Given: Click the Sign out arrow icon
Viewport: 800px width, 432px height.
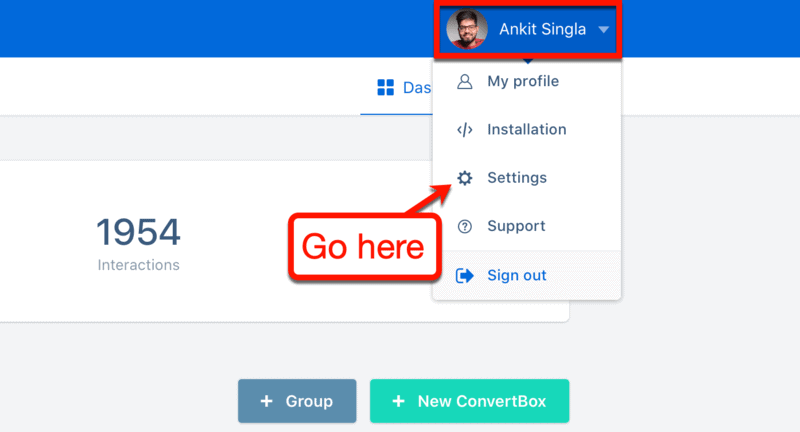Looking at the screenshot, I should 464,276.
